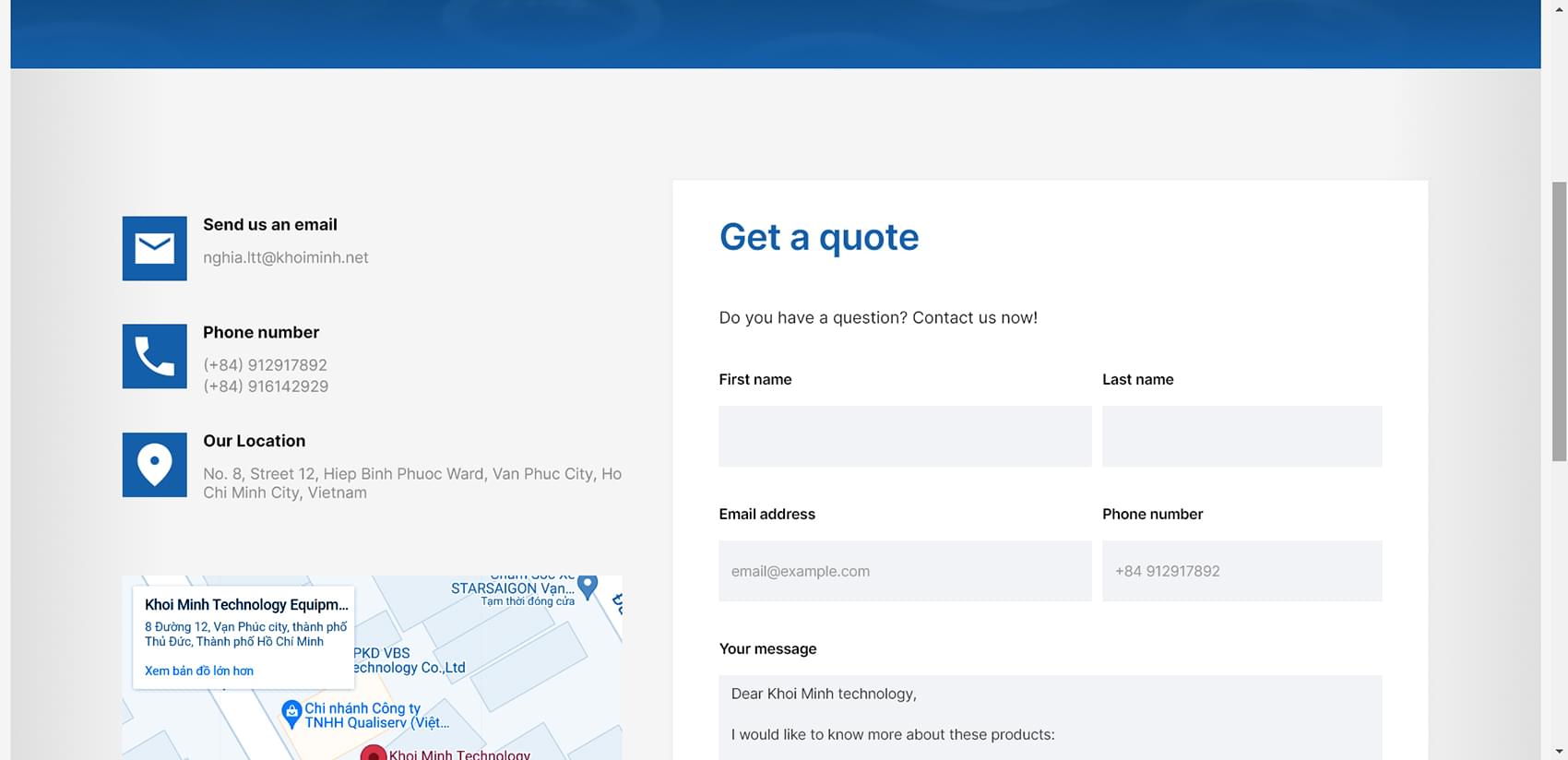Open the nghia.ltt@khoiminh.net email address
This screenshot has width=1568, height=760.
(x=285, y=257)
